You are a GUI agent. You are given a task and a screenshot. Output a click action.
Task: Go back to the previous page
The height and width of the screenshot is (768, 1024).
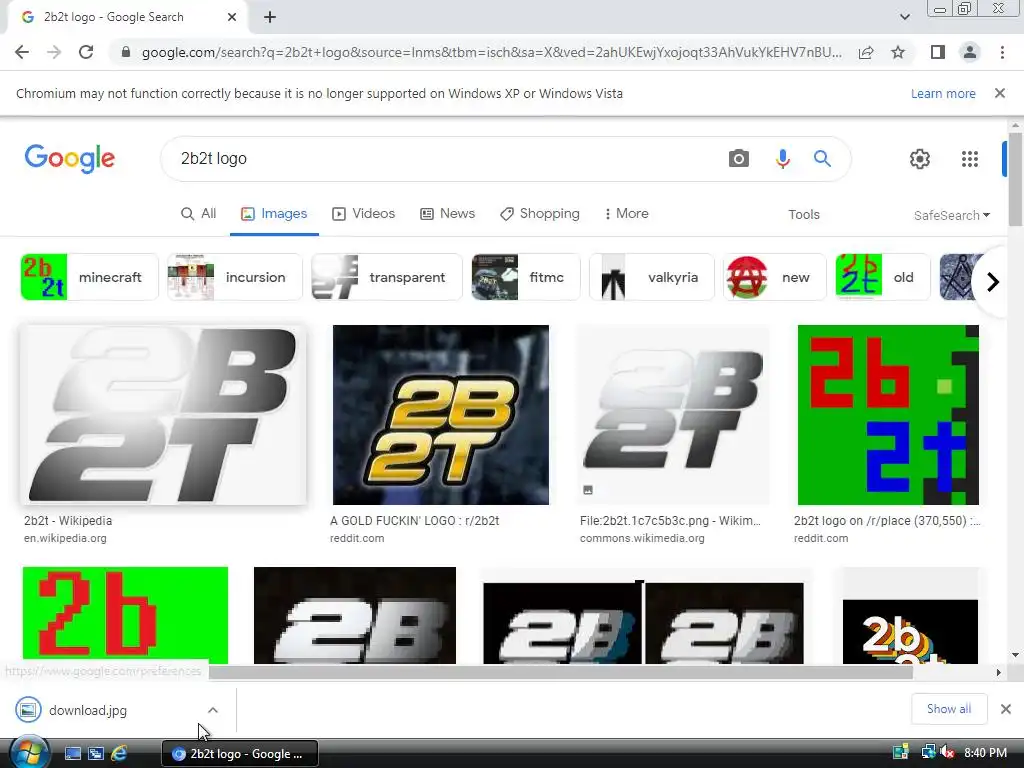click(x=22, y=52)
